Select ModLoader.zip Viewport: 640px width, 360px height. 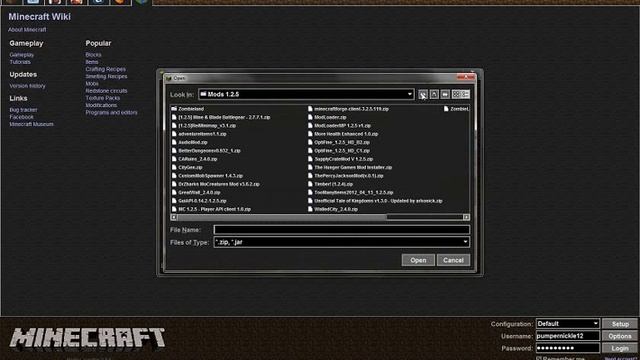click(x=327, y=117)
